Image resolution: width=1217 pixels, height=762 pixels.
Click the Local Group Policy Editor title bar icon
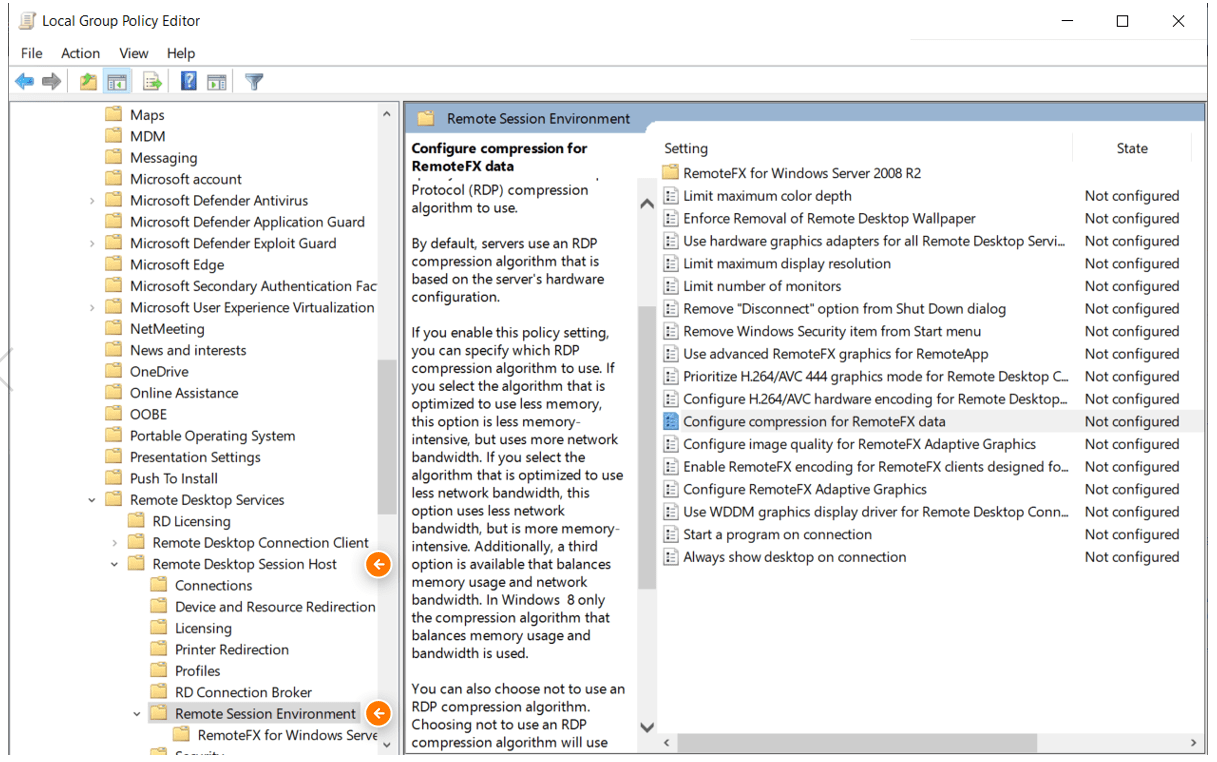tap(28, 21)
